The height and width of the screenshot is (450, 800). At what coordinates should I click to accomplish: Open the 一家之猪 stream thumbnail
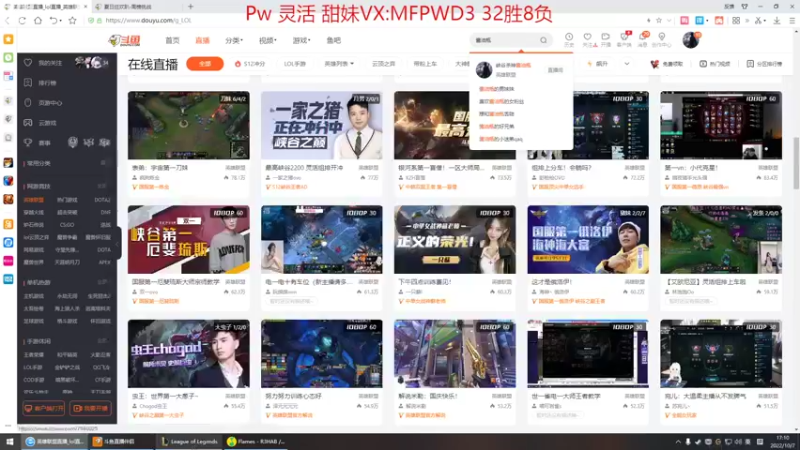pyautogui.click(x=322, y=126)
